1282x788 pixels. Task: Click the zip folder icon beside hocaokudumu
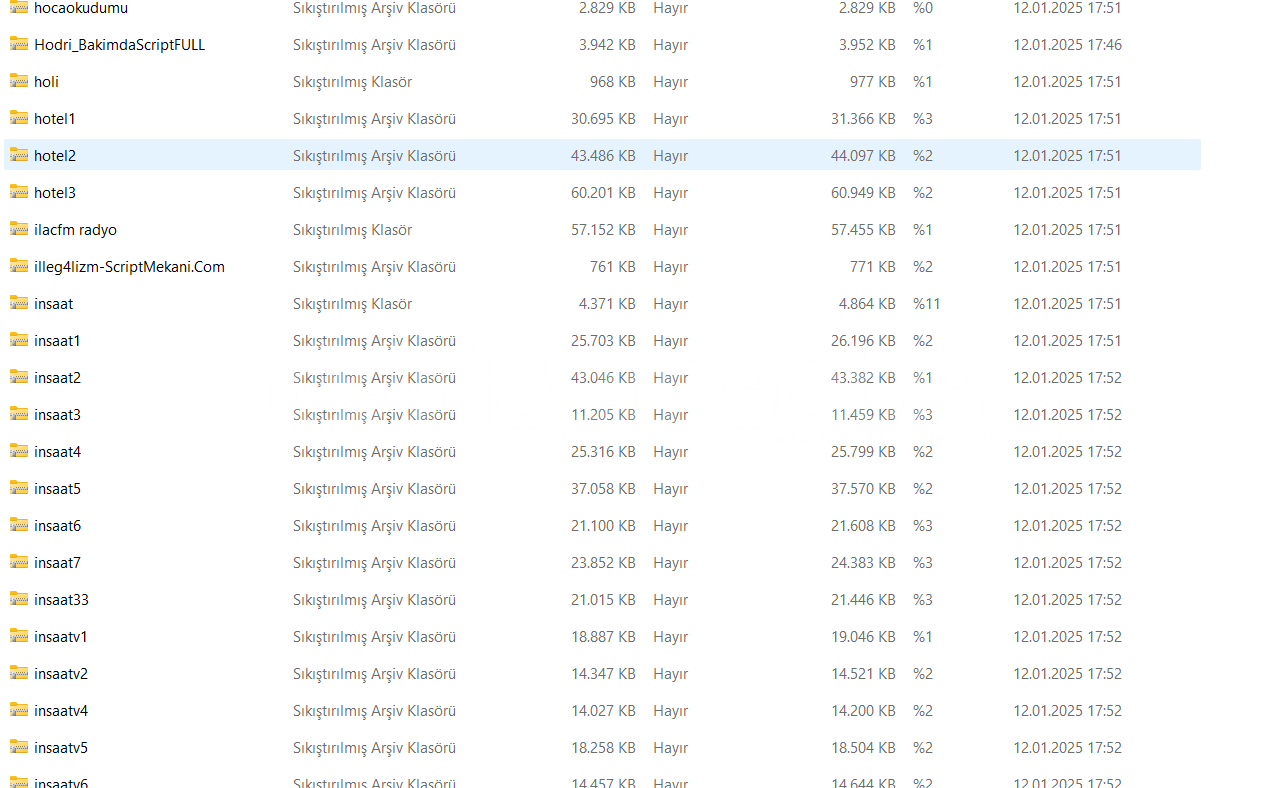pyautogui.click(x=19, y=7)
